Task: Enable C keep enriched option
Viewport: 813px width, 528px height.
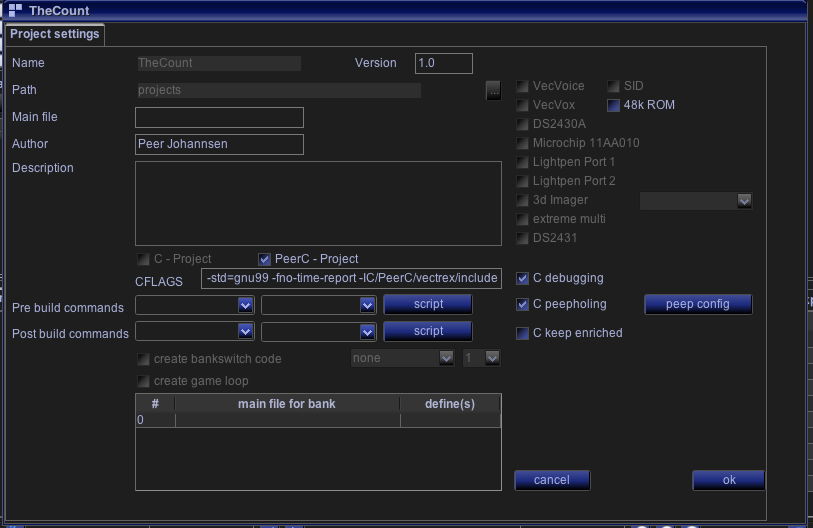Action: click(522, 333)
